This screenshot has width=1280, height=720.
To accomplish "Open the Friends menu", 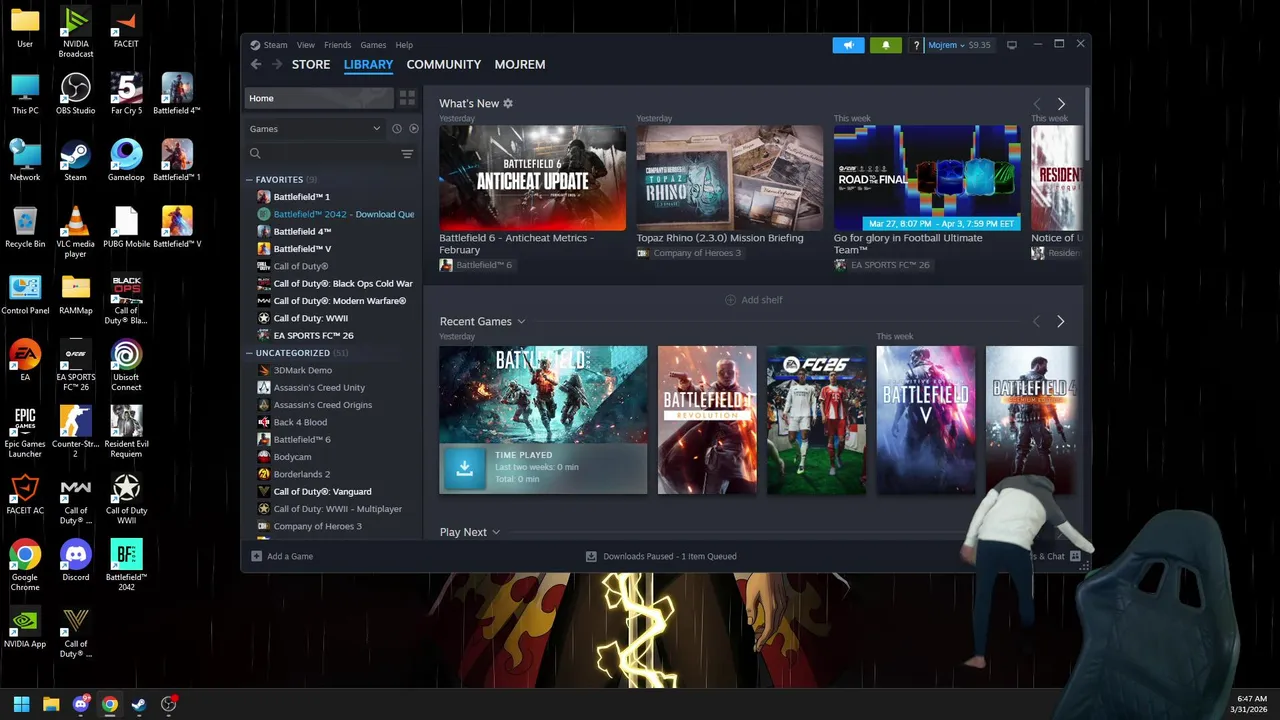I will [x=337, y=45].
